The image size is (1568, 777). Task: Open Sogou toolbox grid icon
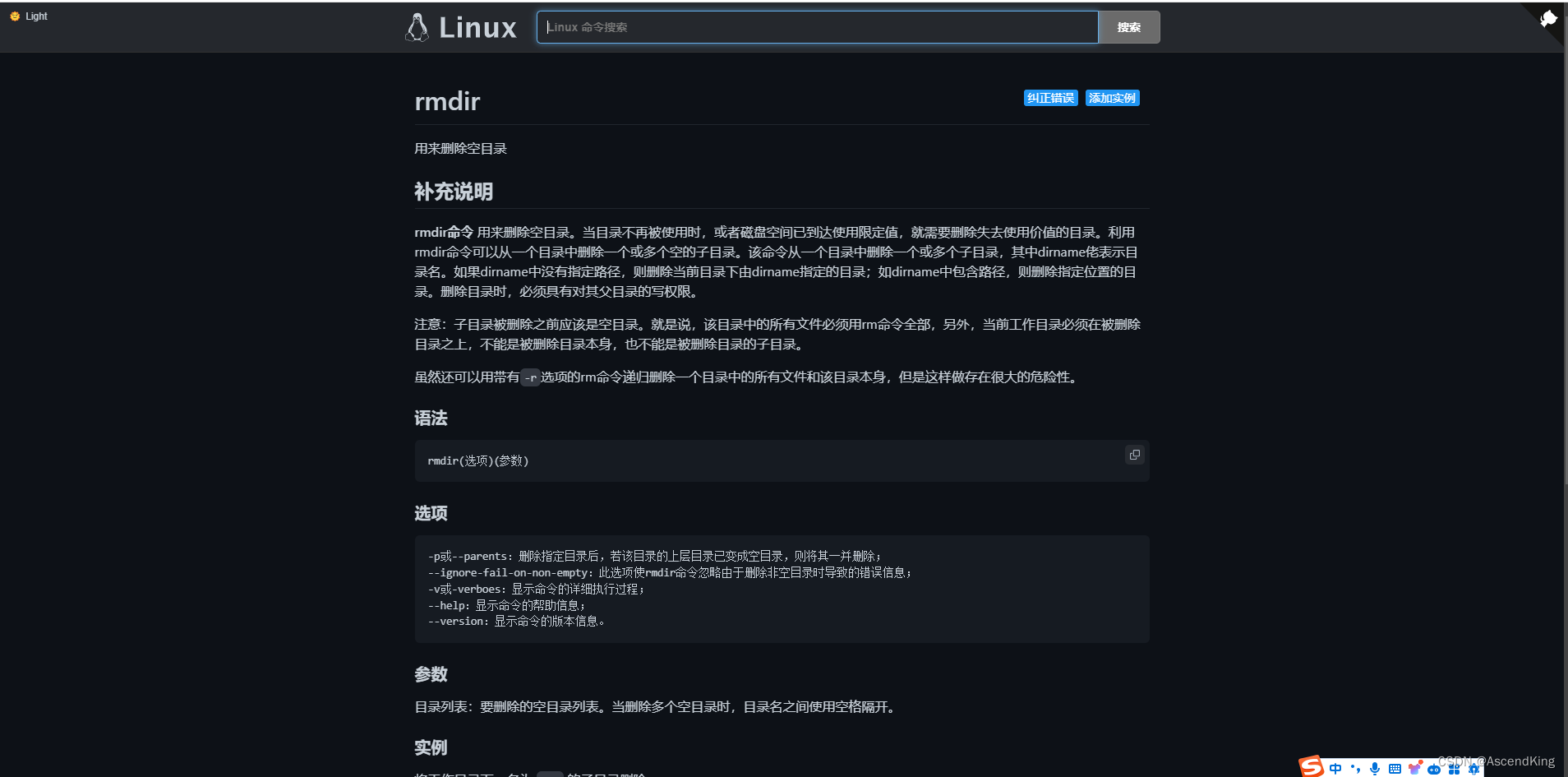tap(1454, 770)
